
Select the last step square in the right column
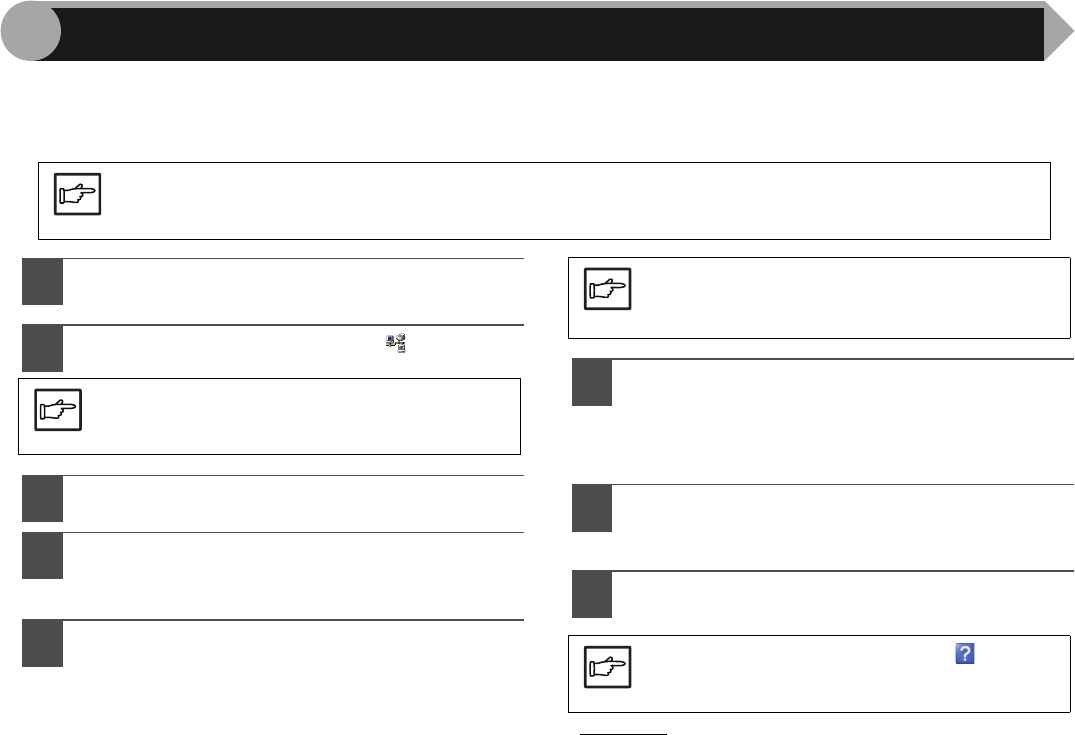tap(592, 595)
